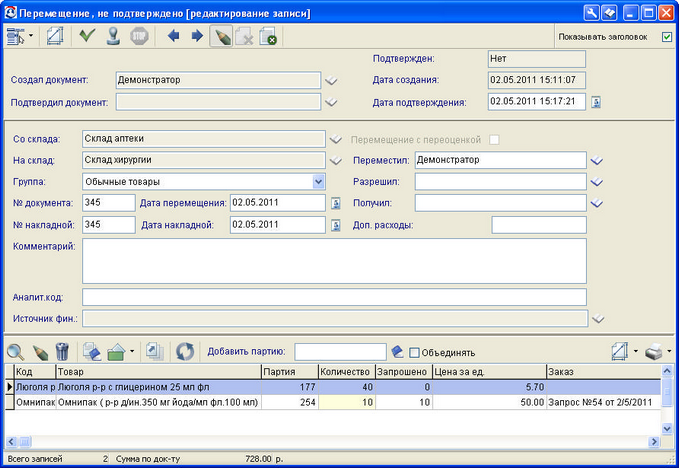Expand the Группа dropdown

coord(318,182)
